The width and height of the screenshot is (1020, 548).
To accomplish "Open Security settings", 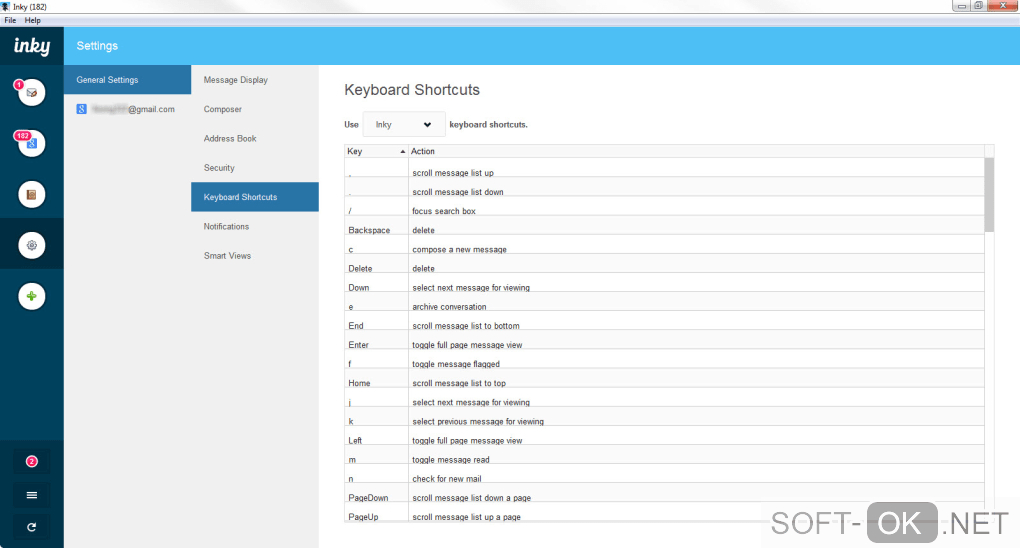I will coord(255,168).
